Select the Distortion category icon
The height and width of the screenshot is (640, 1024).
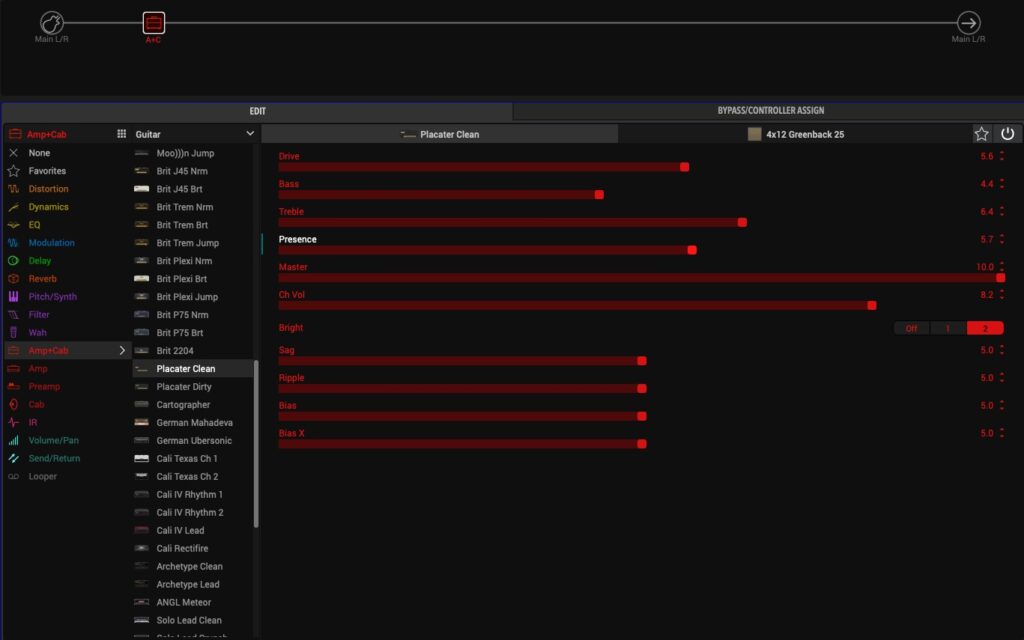14,189
